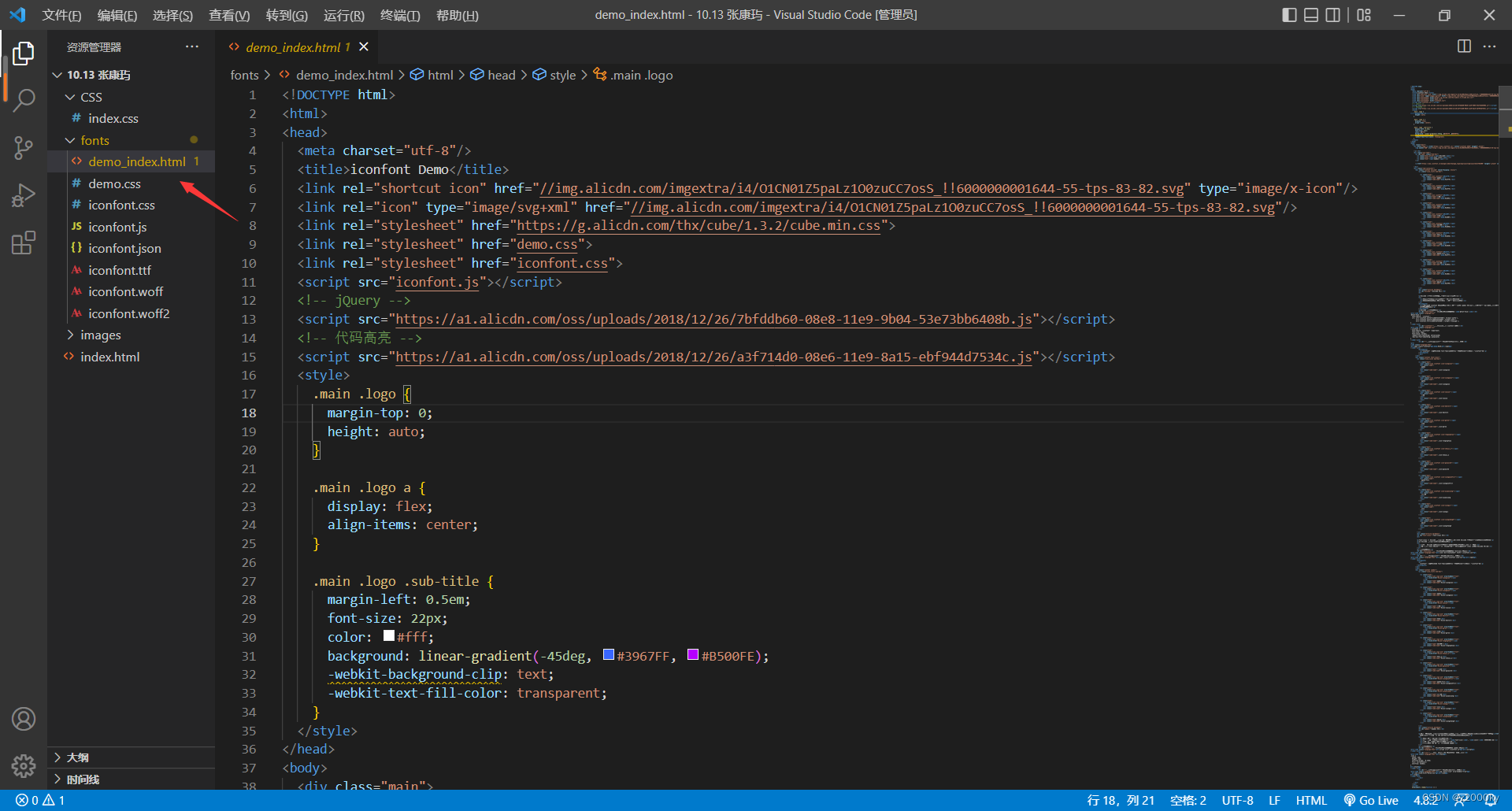Change file encoding UTF-8

tap(1237, 800)
